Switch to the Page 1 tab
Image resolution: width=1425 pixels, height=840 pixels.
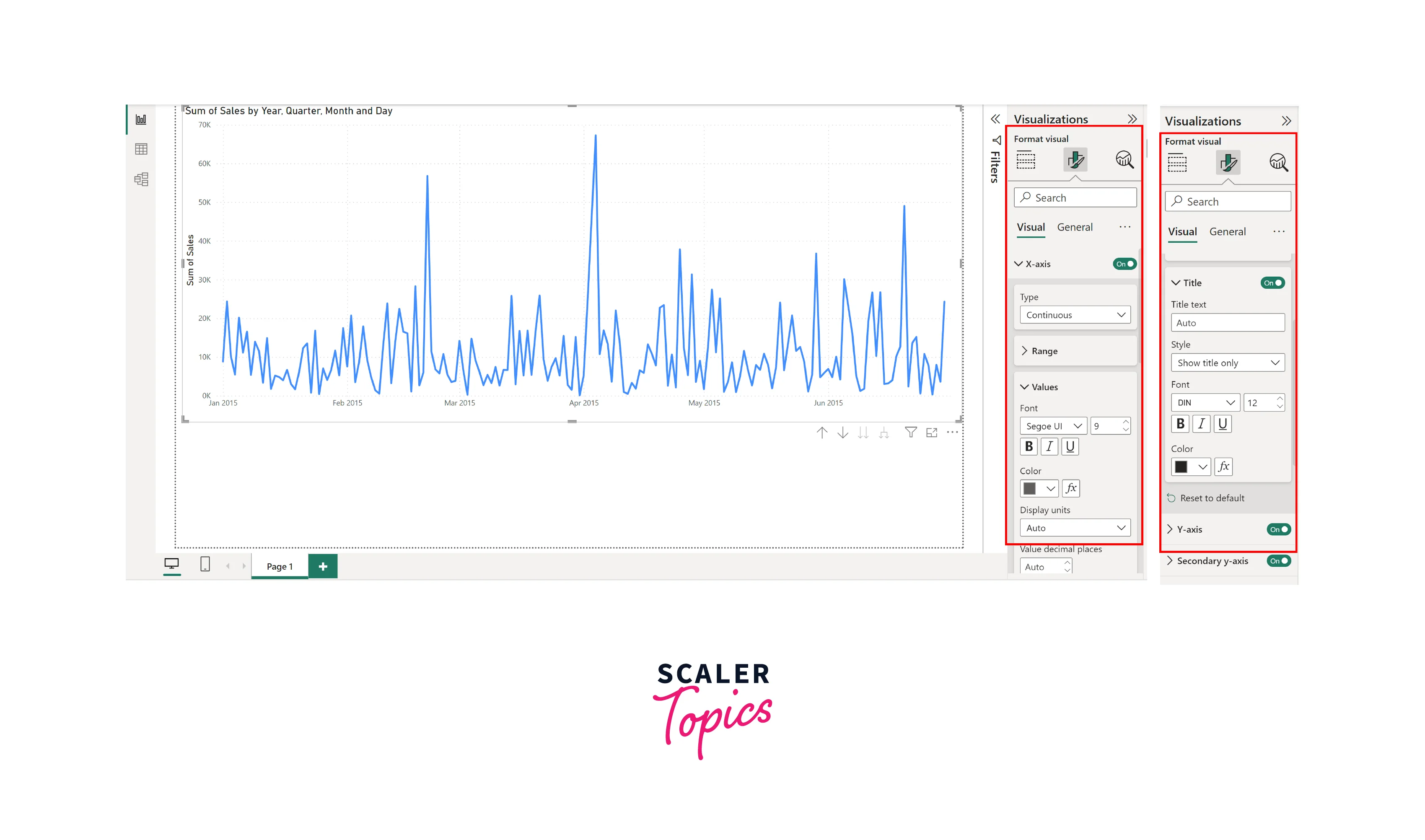pyautogui.click(x=280, y=567)
